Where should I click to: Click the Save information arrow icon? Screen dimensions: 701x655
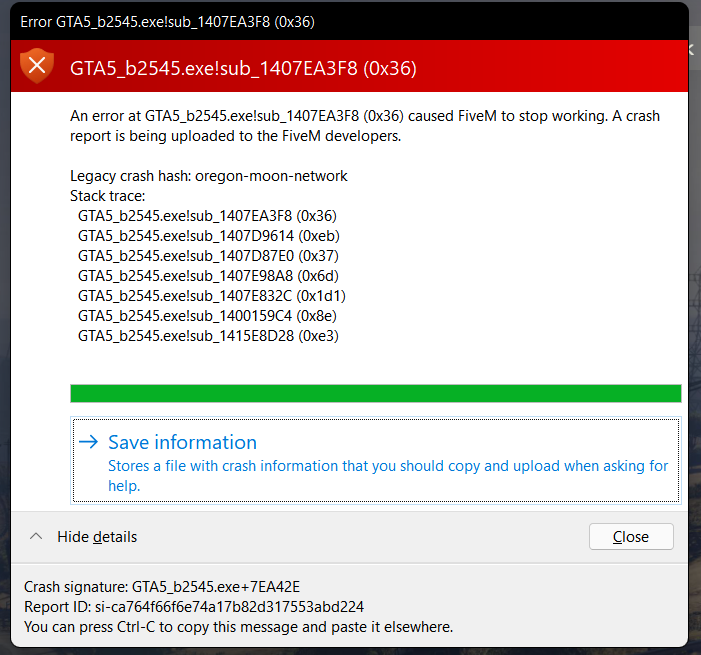(x=89, y=442)
